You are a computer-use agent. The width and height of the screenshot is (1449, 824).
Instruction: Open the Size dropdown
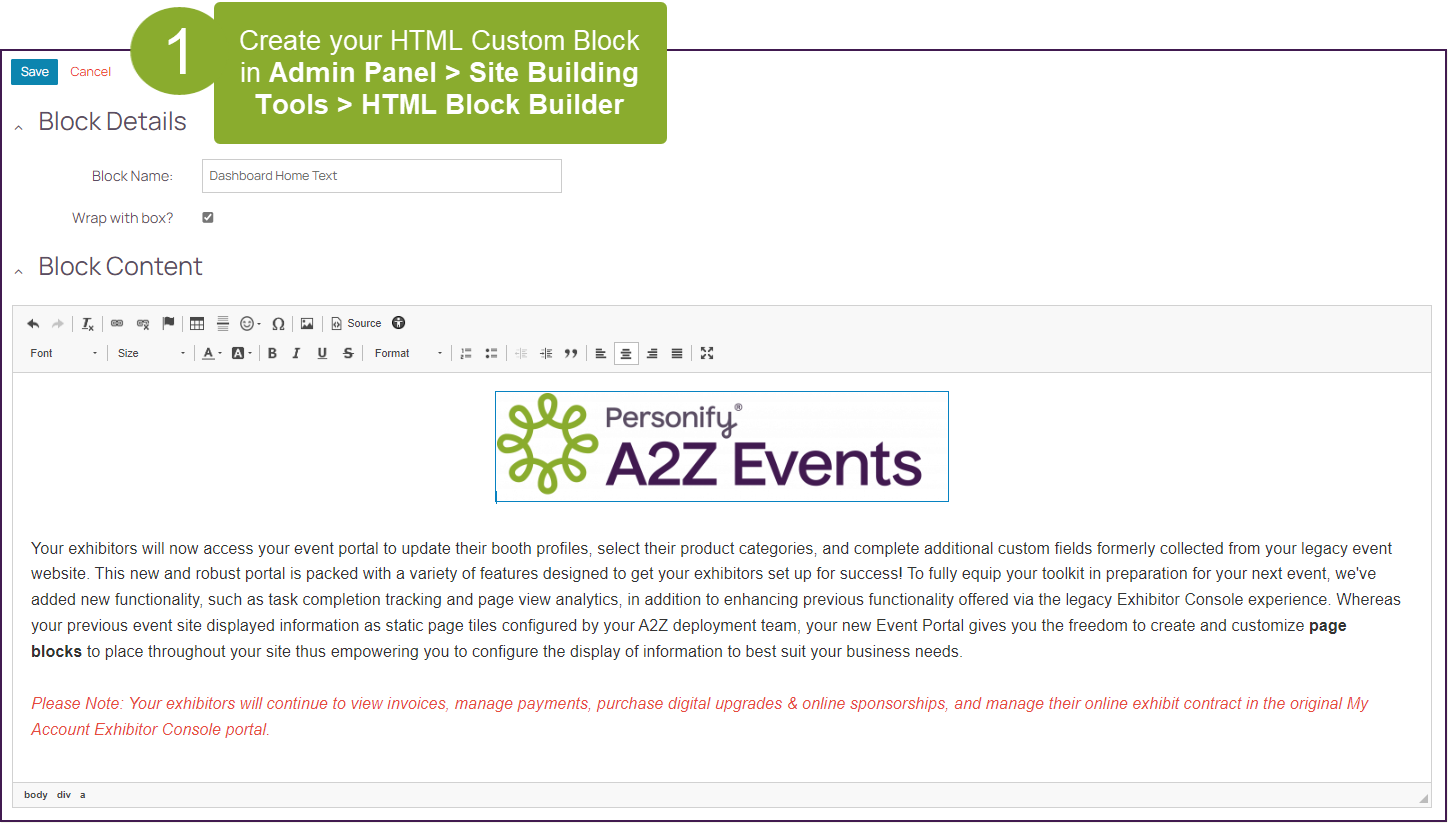pos(151,354)
